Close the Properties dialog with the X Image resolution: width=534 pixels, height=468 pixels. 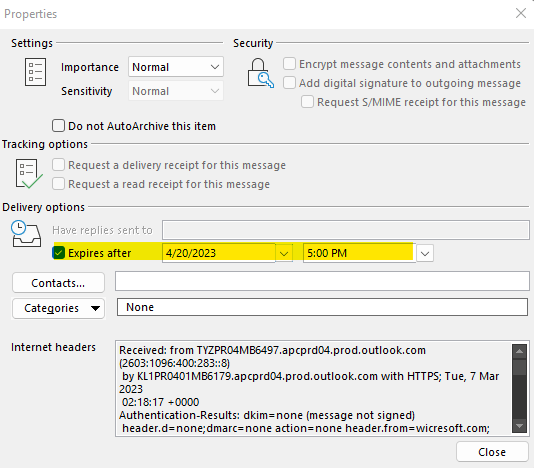click(521, 13)
